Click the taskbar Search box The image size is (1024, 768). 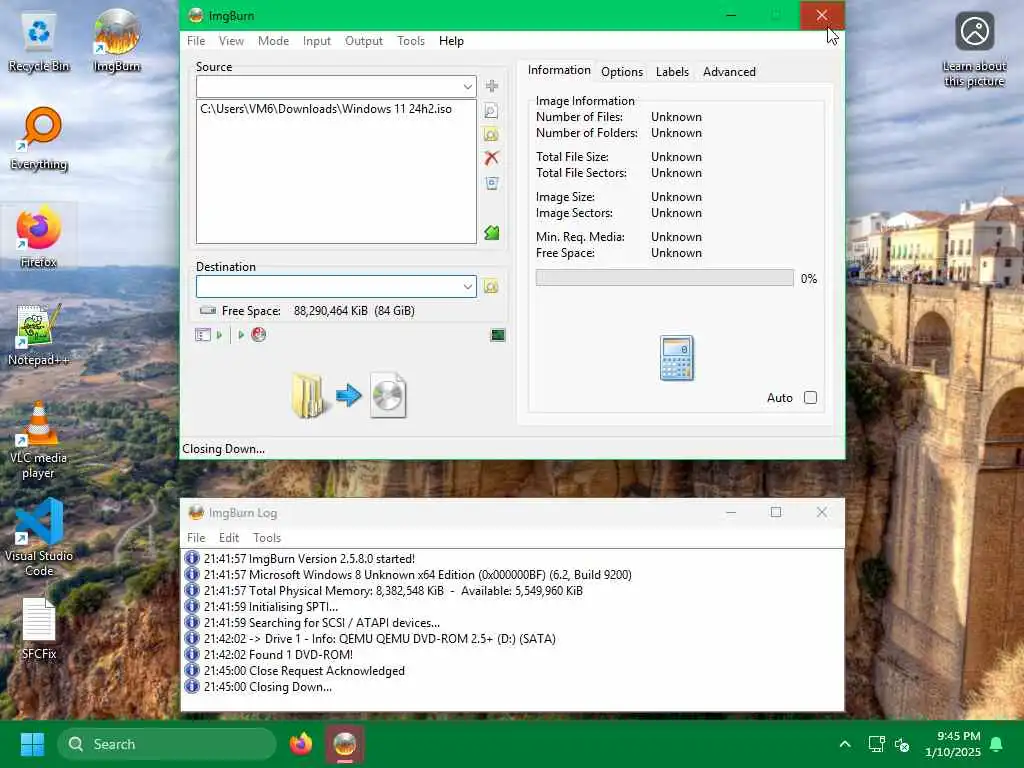[x=167, y=744]
